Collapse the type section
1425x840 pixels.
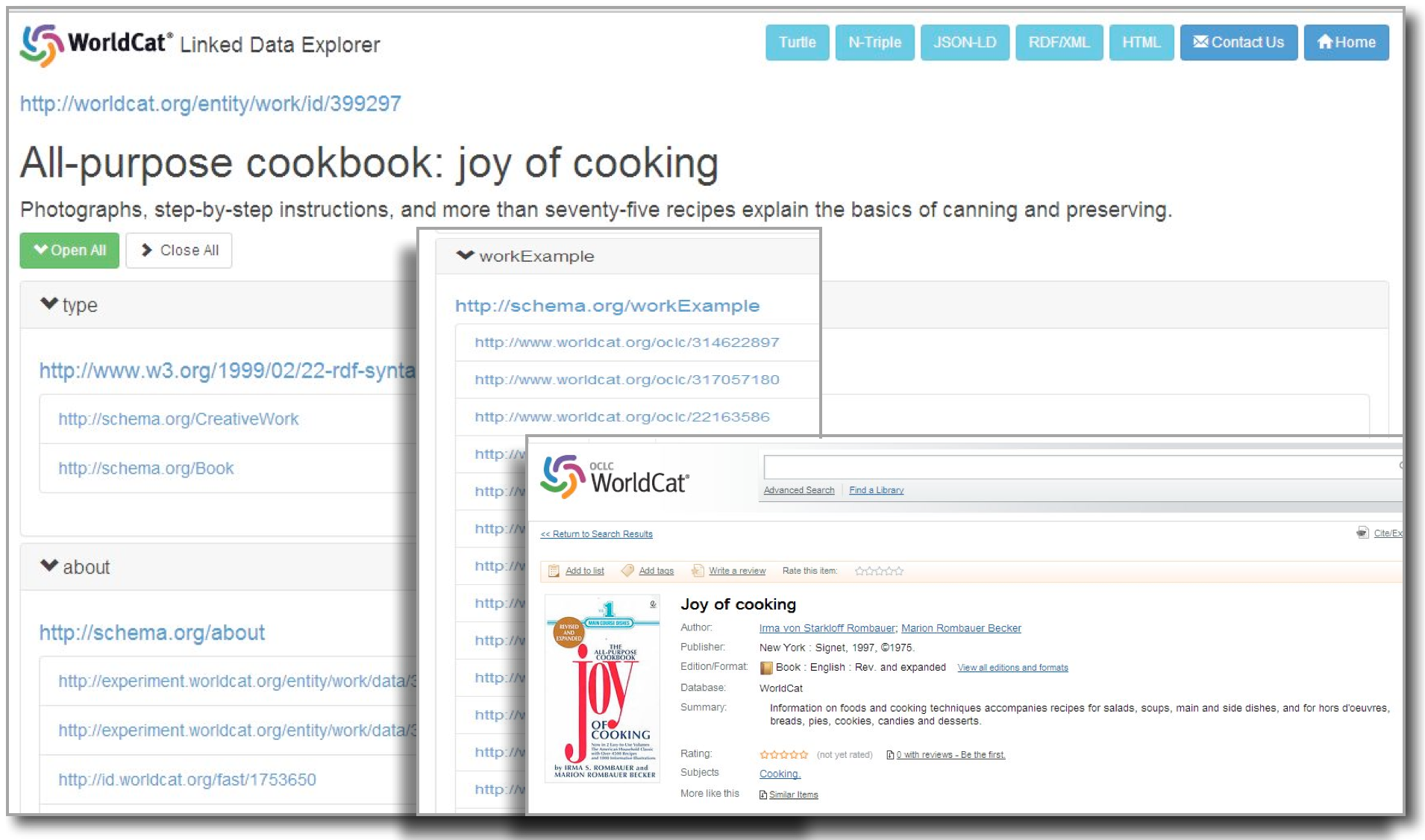pyautogui.click(x=49, y=304)
